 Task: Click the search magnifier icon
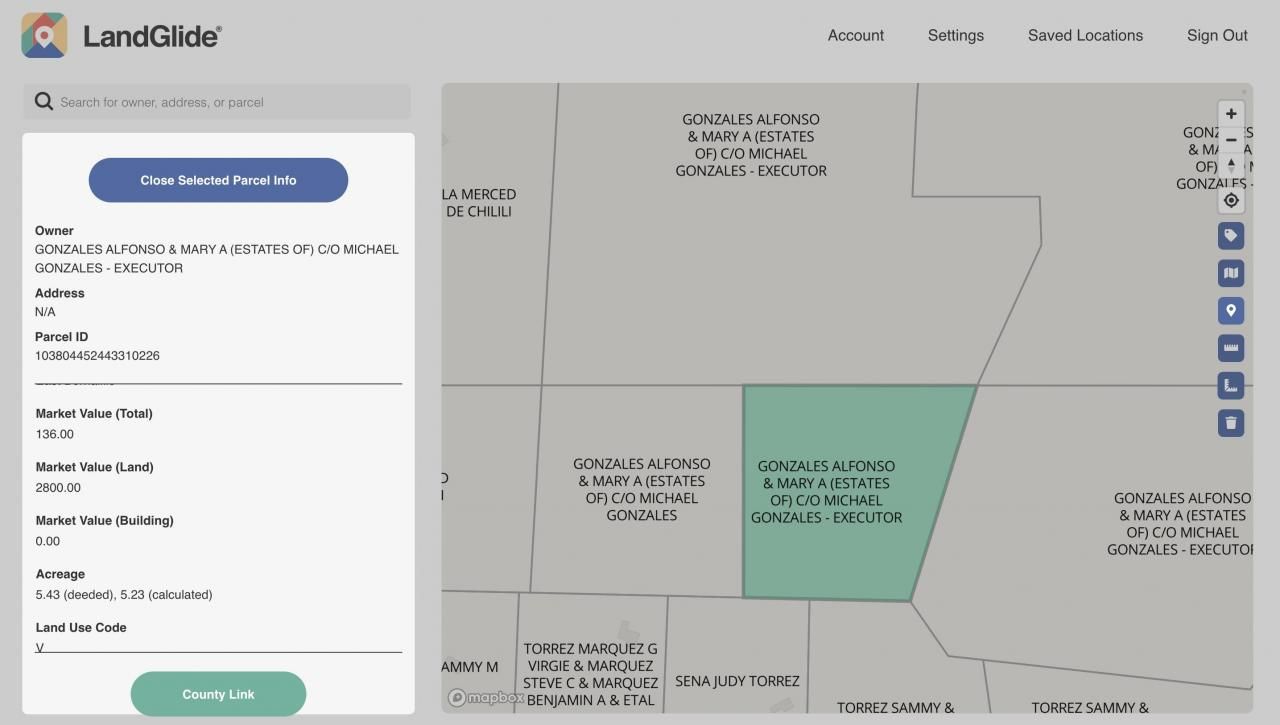pos(44,102)
